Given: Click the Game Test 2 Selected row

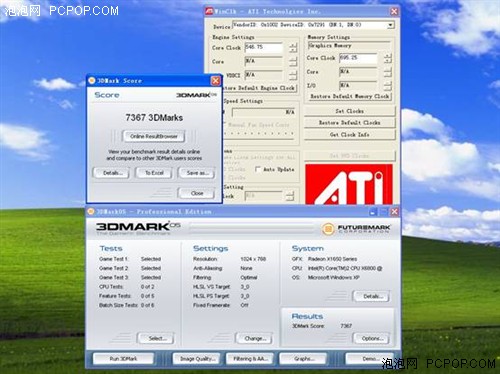Looking at the screenshot, I should 130,268.
